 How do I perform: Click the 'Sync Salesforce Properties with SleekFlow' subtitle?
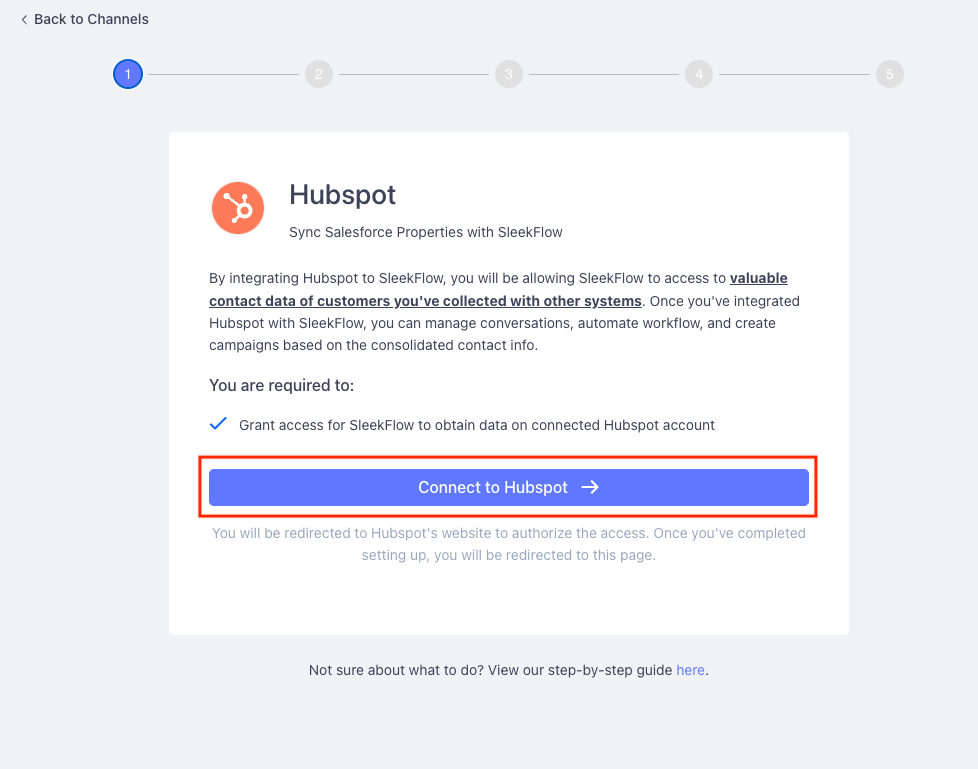[x=426, y=232]
